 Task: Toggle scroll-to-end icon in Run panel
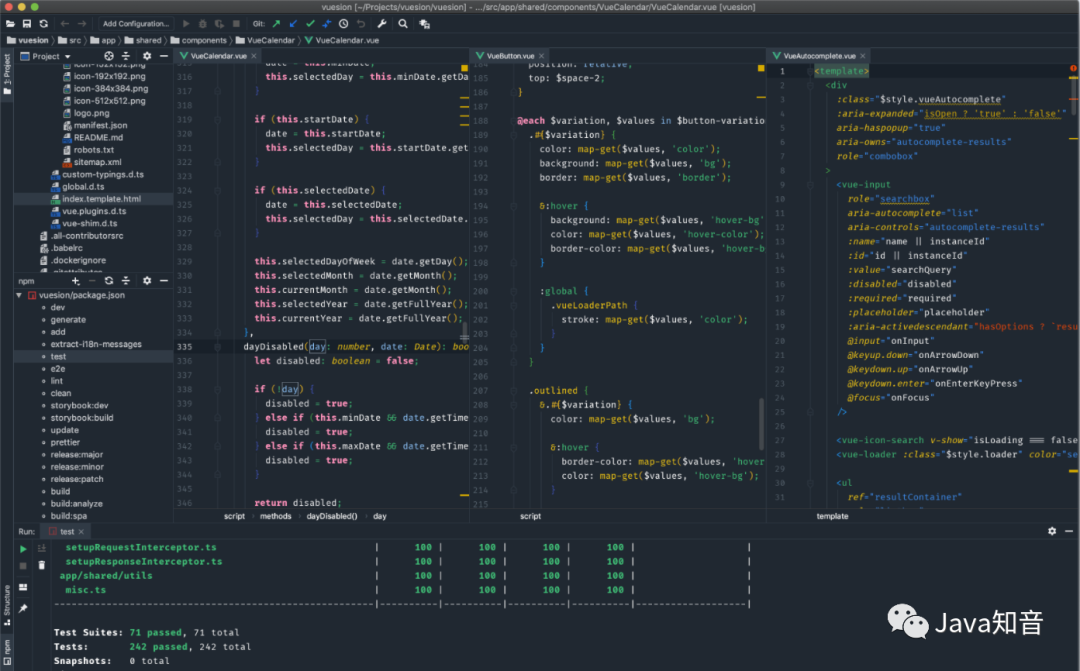[x=41, y=548]
